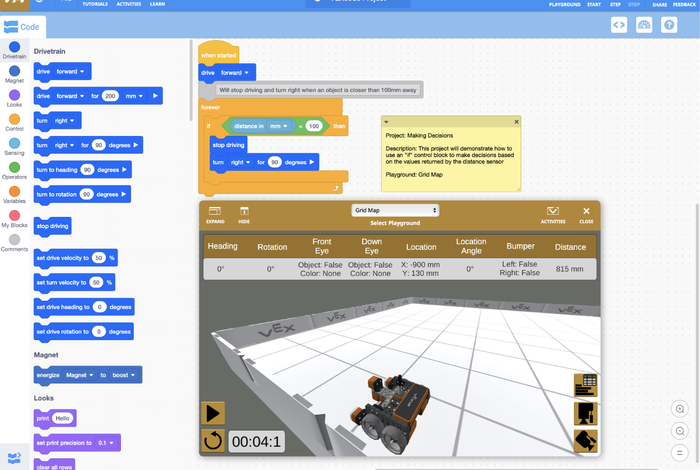This screenshot has width=700, height=470.
Task: Hide the playground dashboard
Action: pyautogui.click(x=244, y=215)
